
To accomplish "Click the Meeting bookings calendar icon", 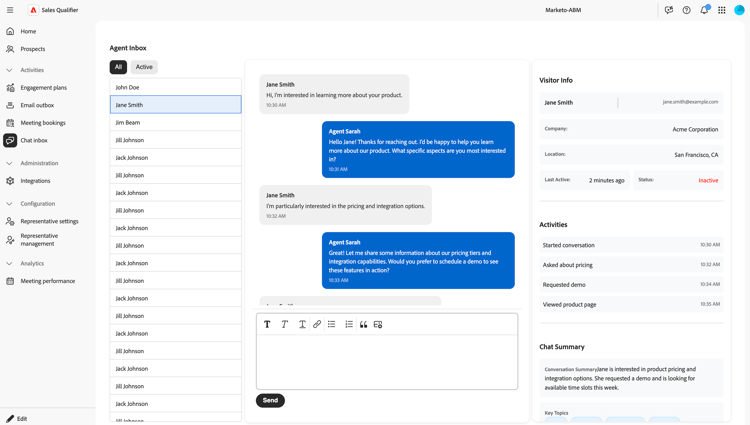I will click(x=10, y=123).
